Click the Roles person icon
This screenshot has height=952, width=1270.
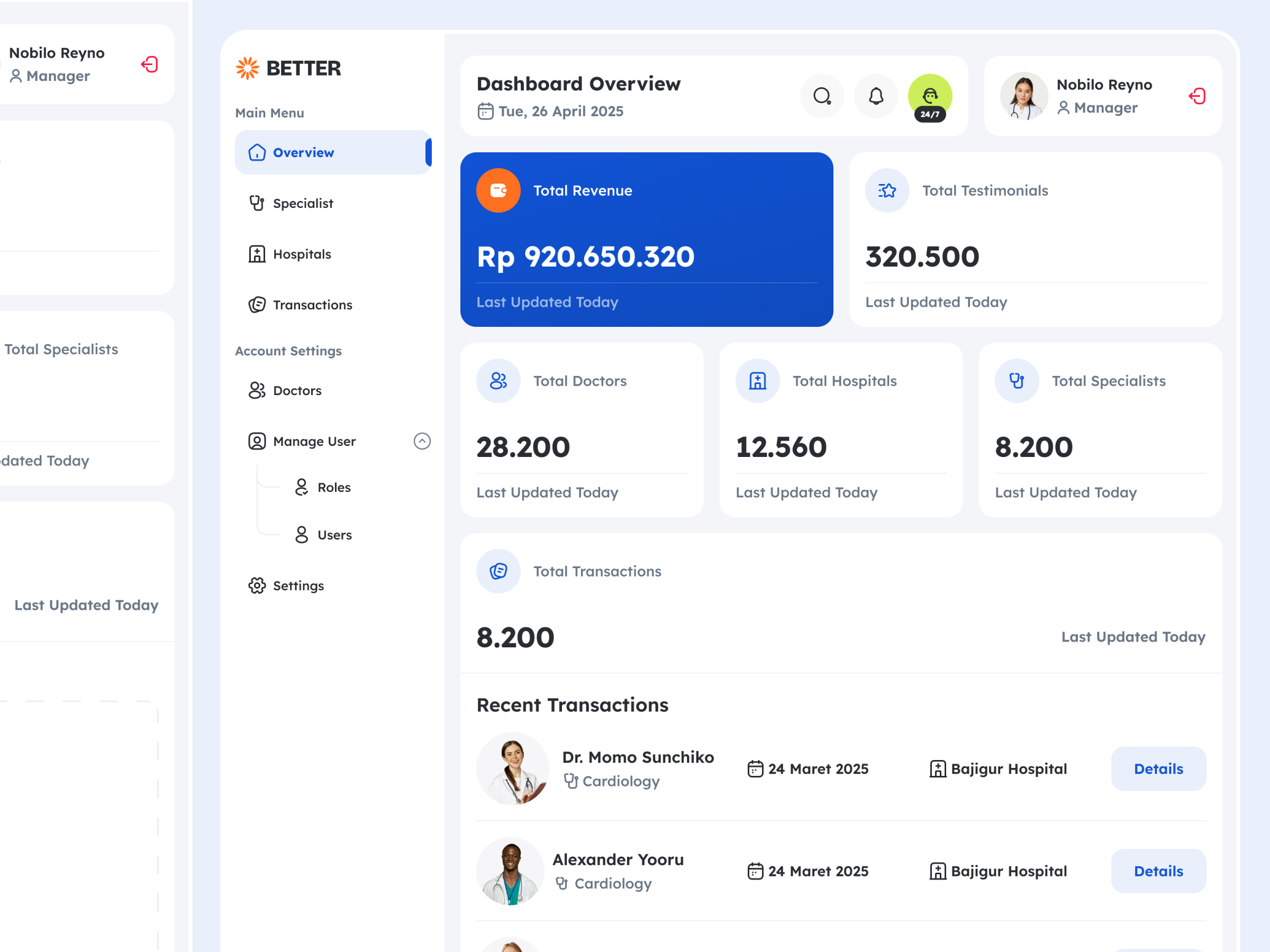(302, 487)
